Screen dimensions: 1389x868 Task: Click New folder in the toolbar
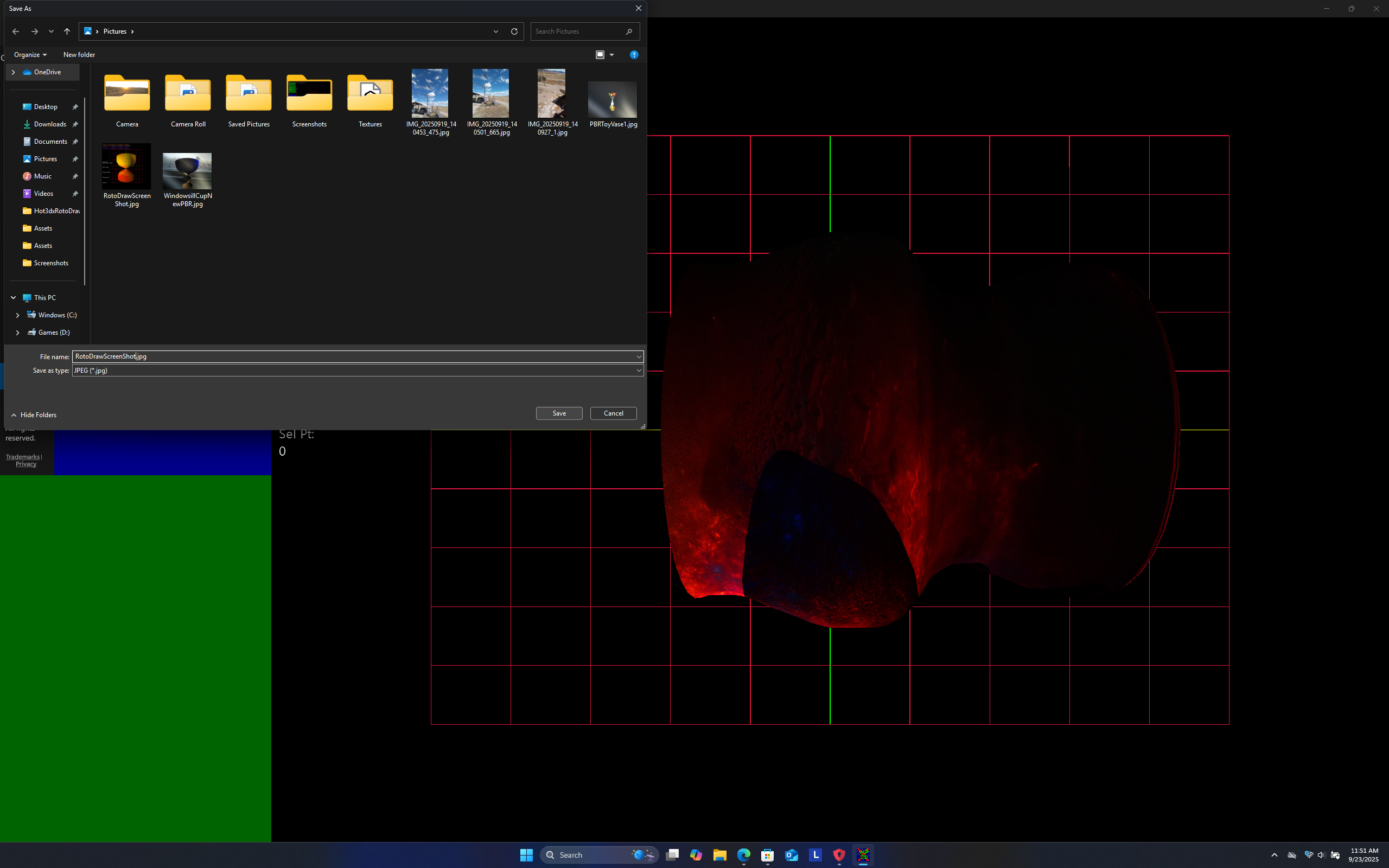pyautogui.click(x=79, y=55)
